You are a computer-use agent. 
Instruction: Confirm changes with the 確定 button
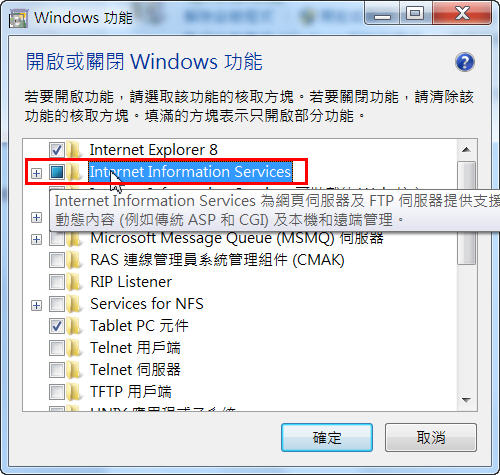tap(327, 438)
